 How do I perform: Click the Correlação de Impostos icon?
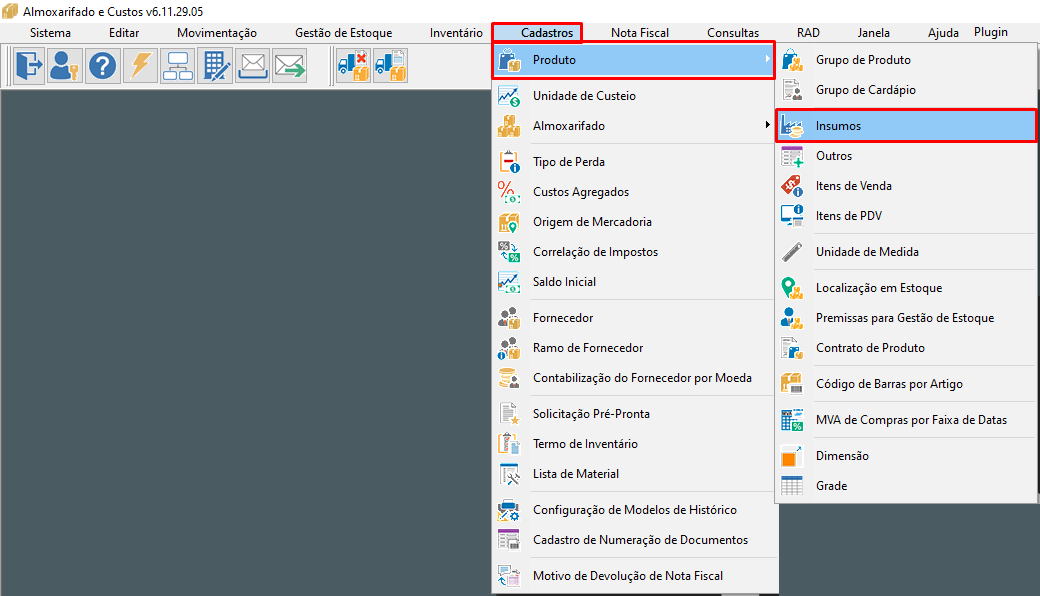pyautogui.click(x=509, y=252)
